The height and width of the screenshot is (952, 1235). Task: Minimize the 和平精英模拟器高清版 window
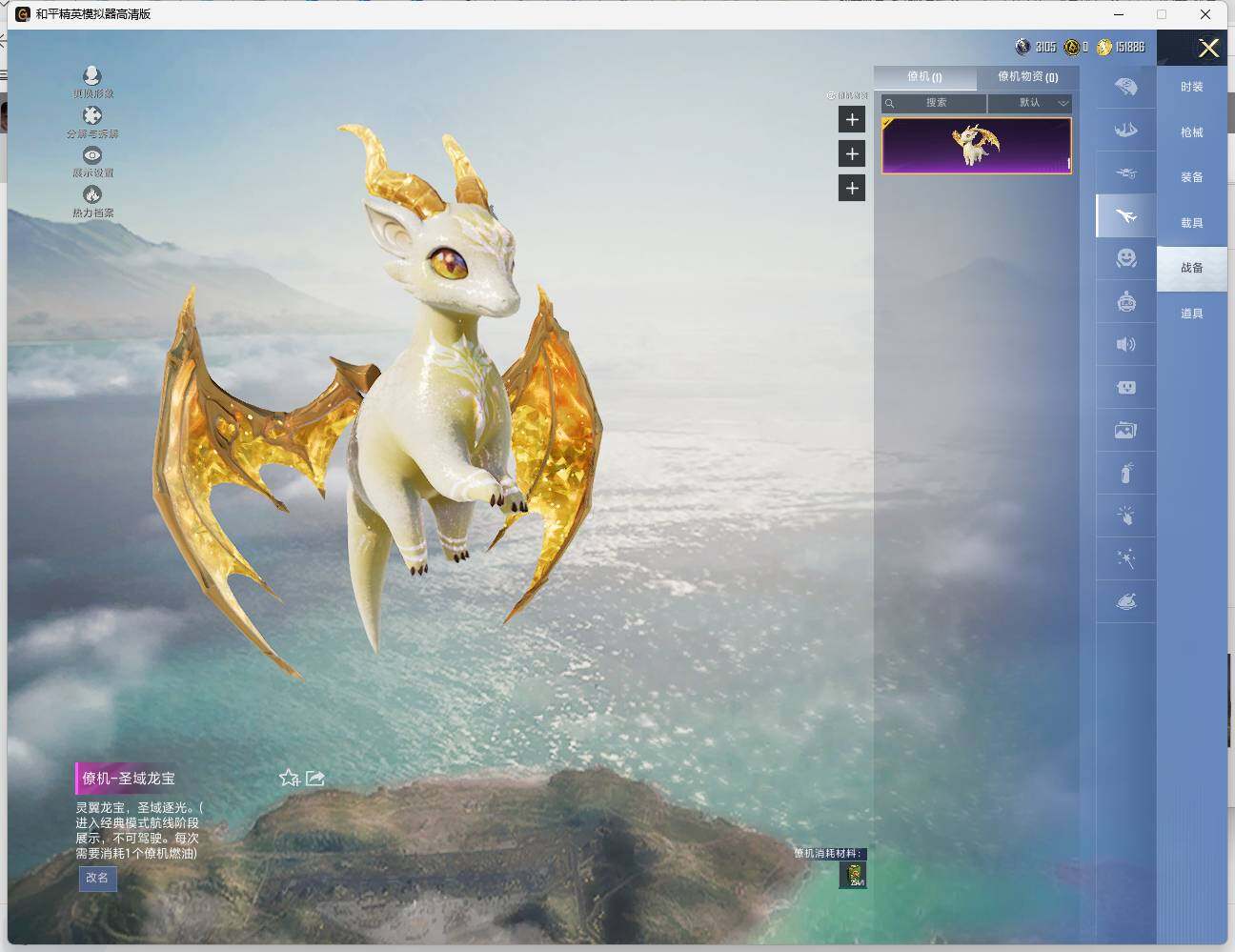click(1119, 14)
